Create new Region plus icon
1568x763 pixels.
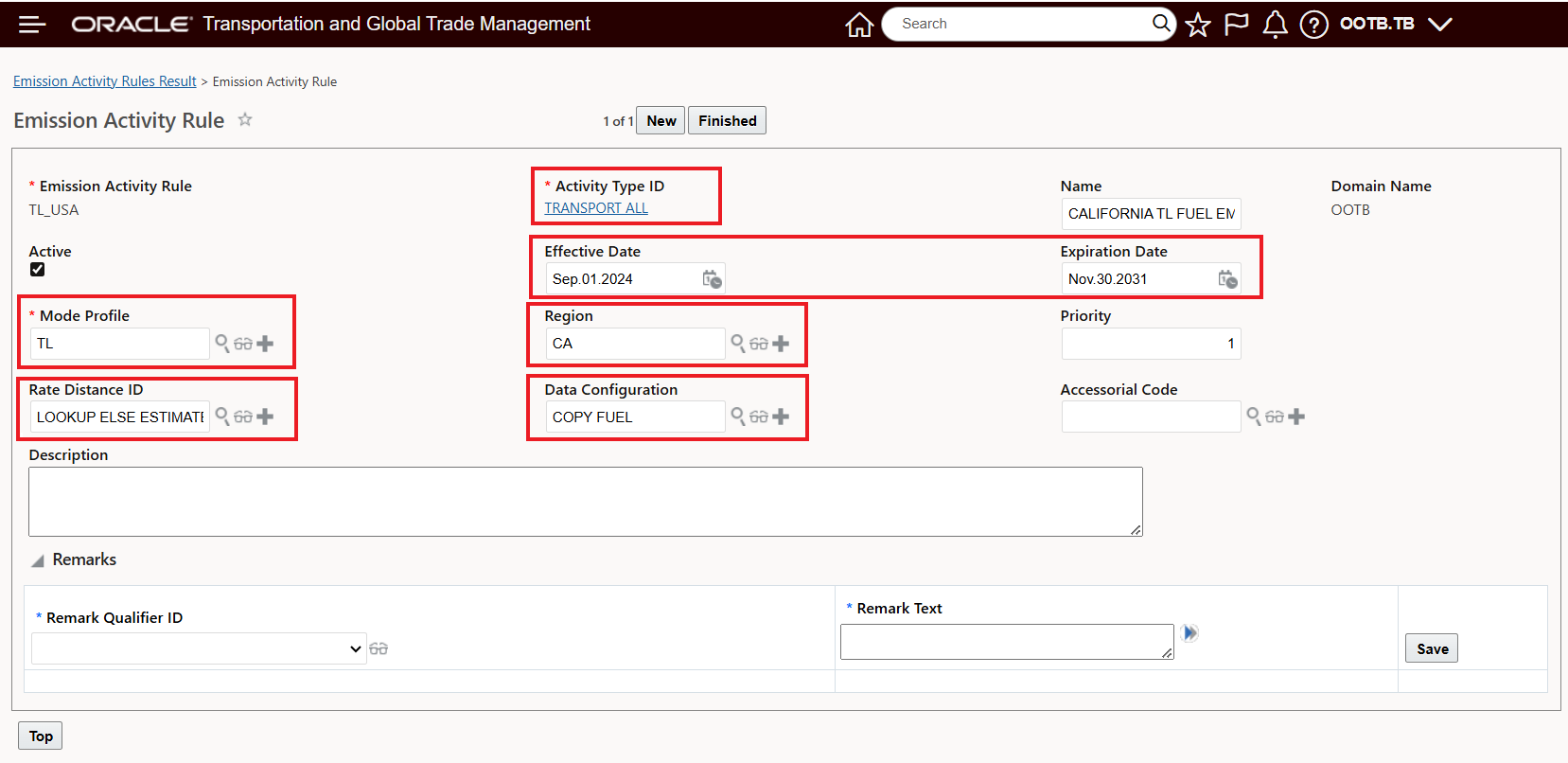pyautogui.click(x=781, y=344)
